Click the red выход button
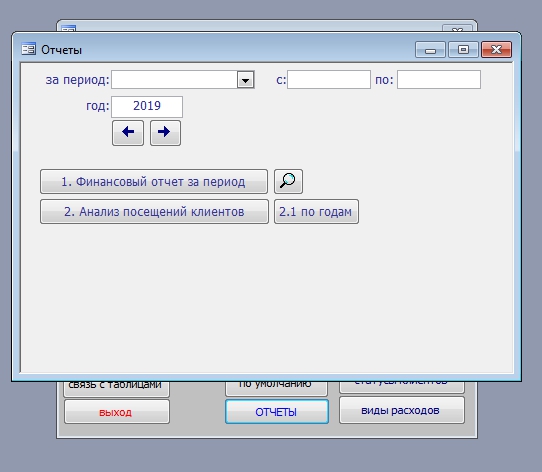The width and height of the screenshot is (542, 472). tap(117, 411)
